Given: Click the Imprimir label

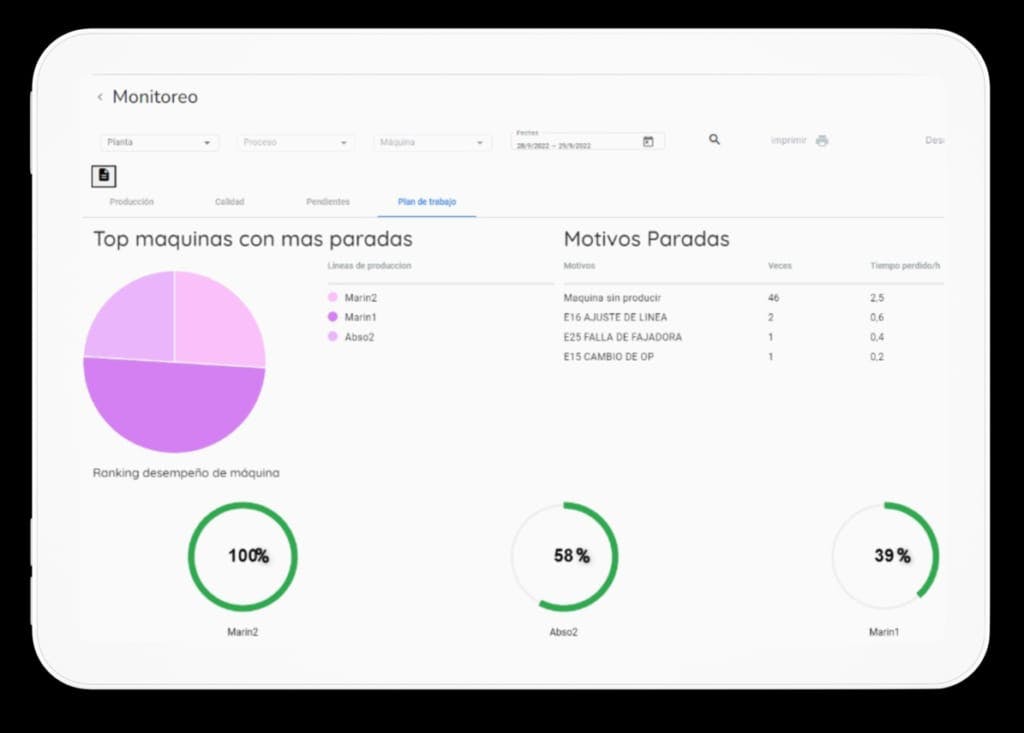Looking at the screenshot, I should coord(788,140).
